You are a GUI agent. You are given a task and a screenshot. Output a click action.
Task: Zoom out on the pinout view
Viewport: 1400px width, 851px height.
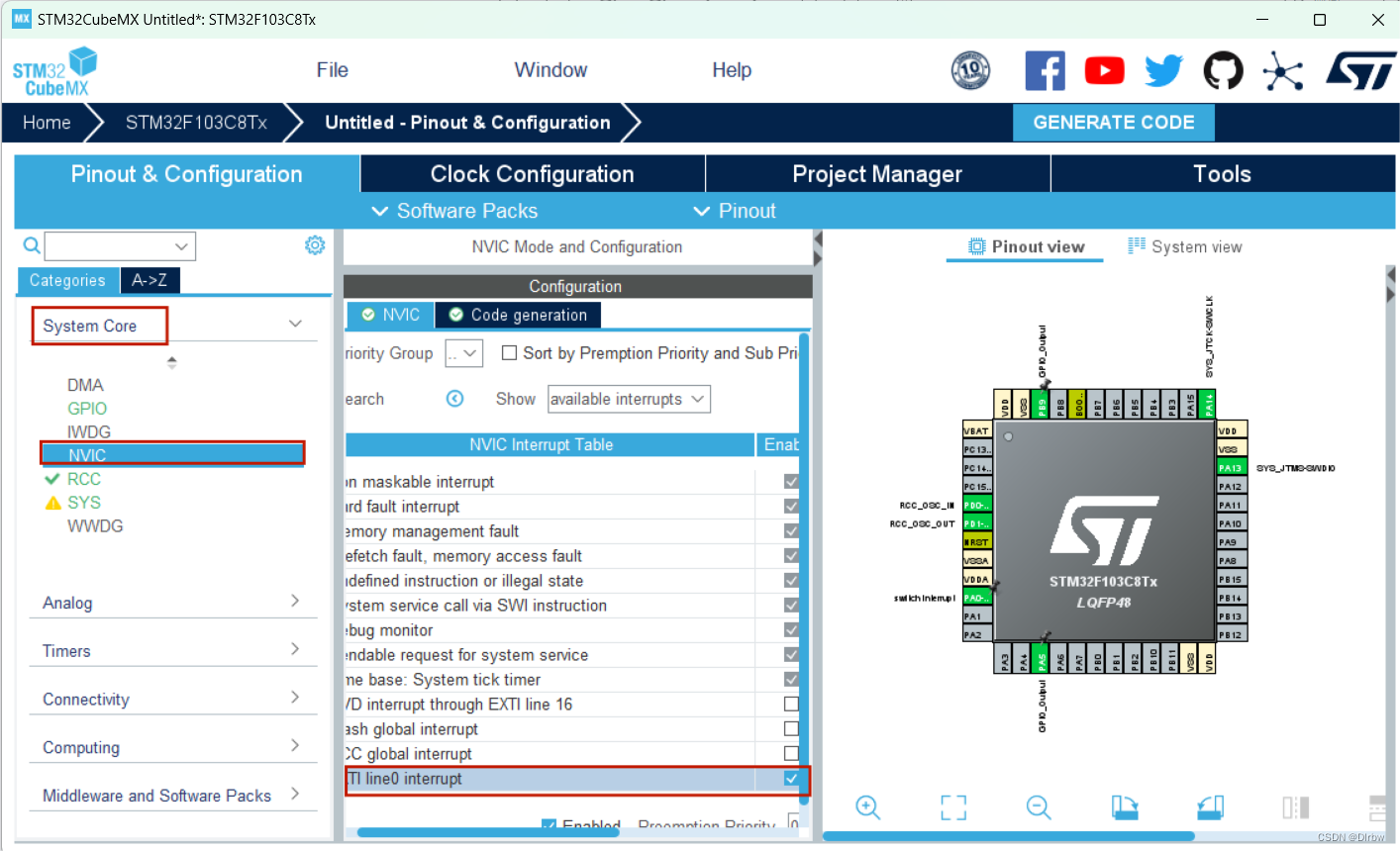click(x=1039, y=807)
